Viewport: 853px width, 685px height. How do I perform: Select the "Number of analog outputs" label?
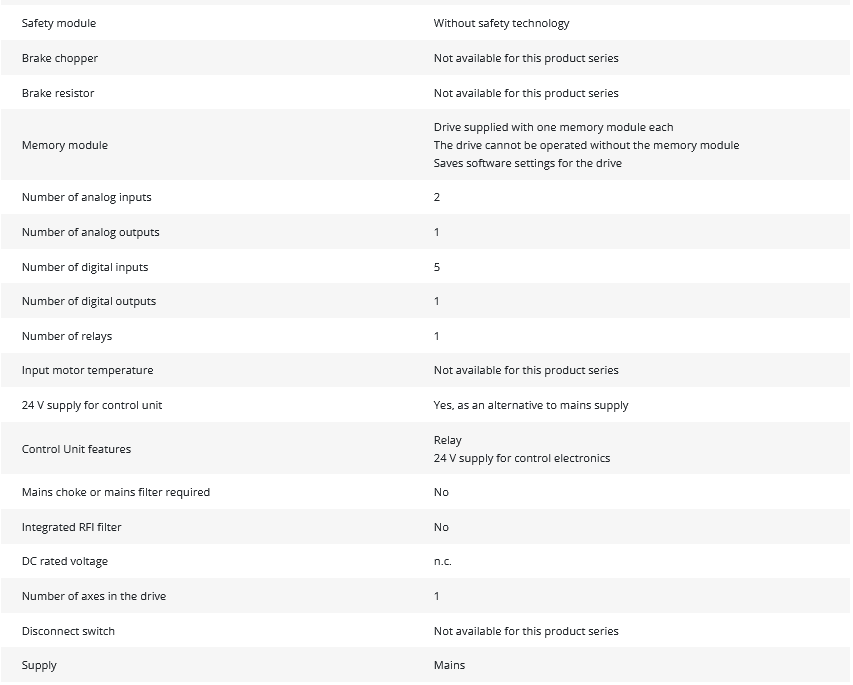pos(90,232)
